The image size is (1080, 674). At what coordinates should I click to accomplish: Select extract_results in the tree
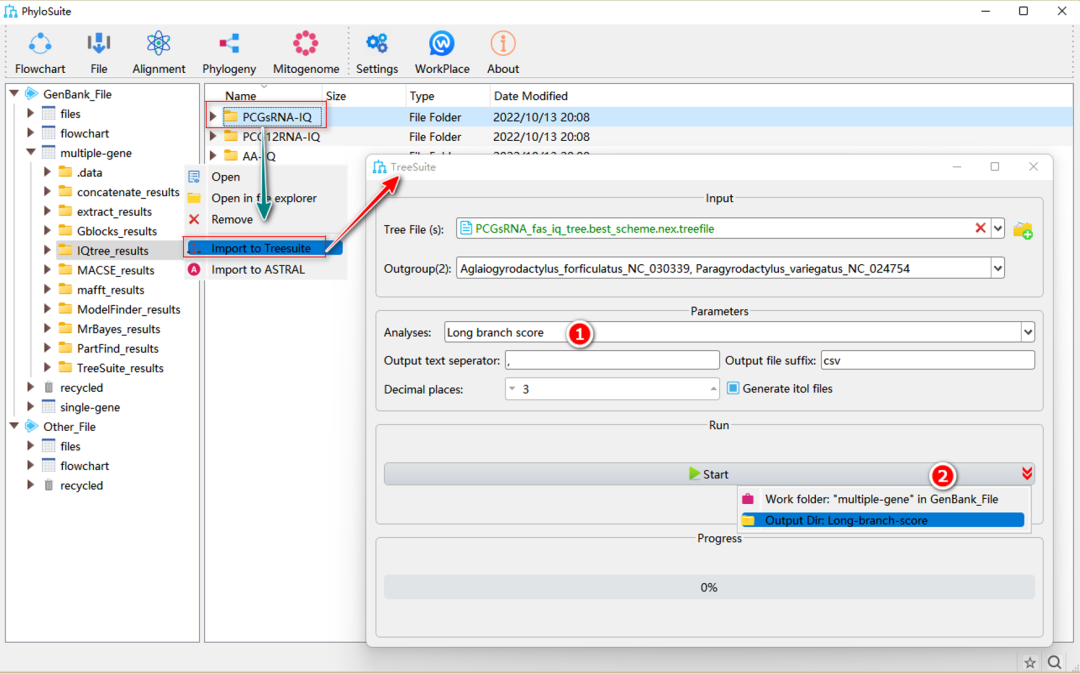(x=114, y=211)
